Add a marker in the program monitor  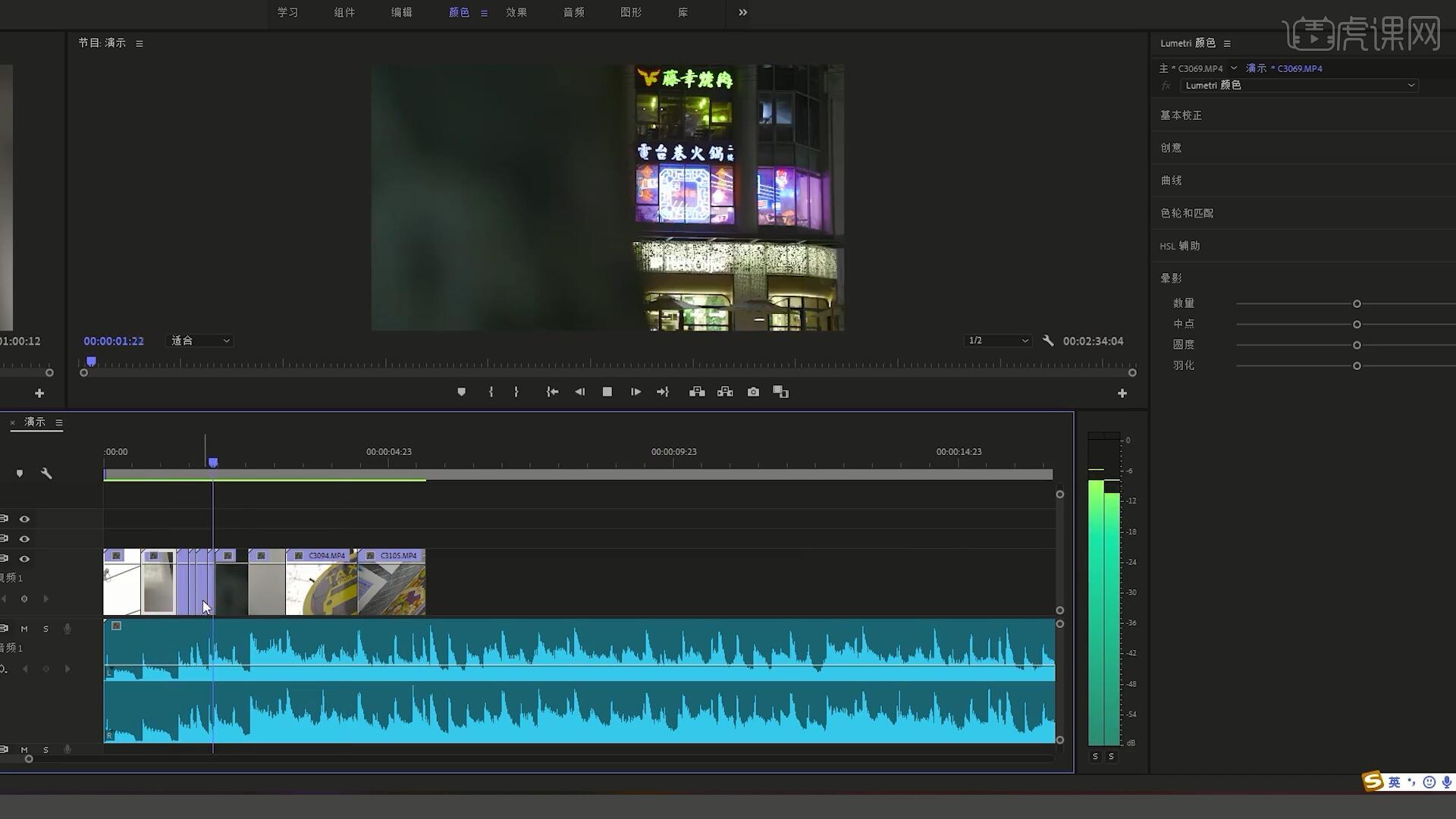tap(461, 392)
